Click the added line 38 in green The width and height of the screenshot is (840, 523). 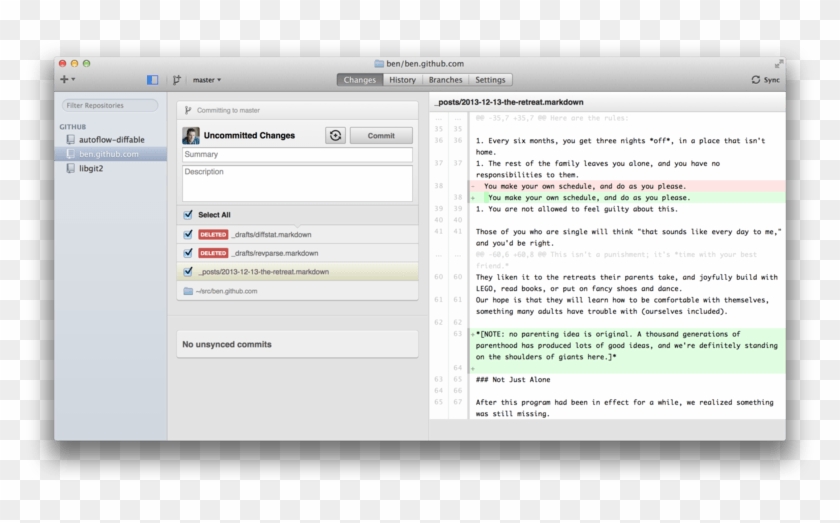(627, 198)
